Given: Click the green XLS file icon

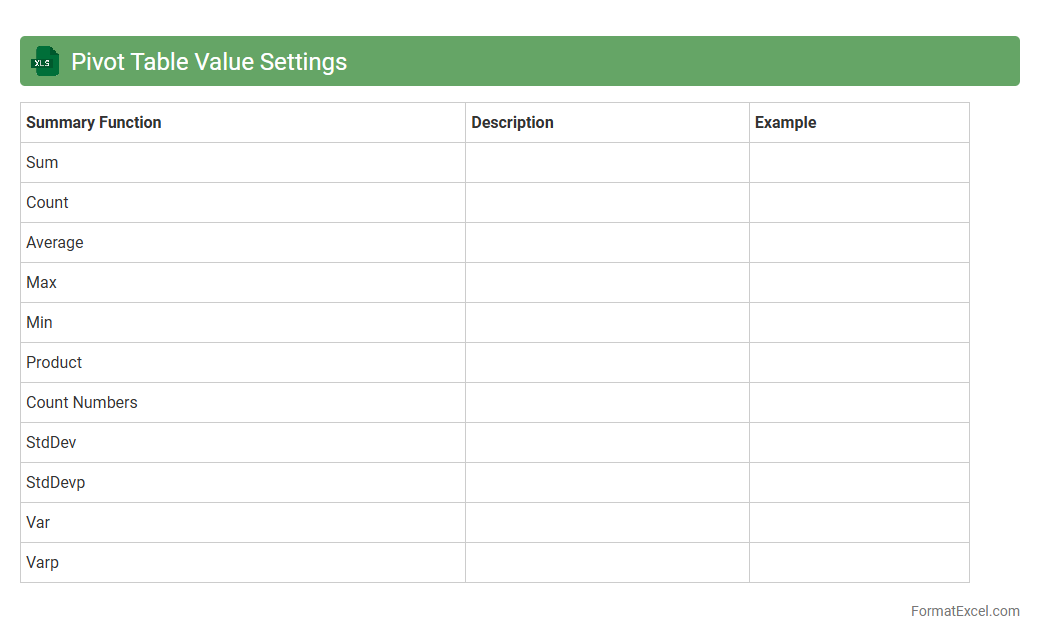Looking at the screenshot, I should click(x=45, y=61).
